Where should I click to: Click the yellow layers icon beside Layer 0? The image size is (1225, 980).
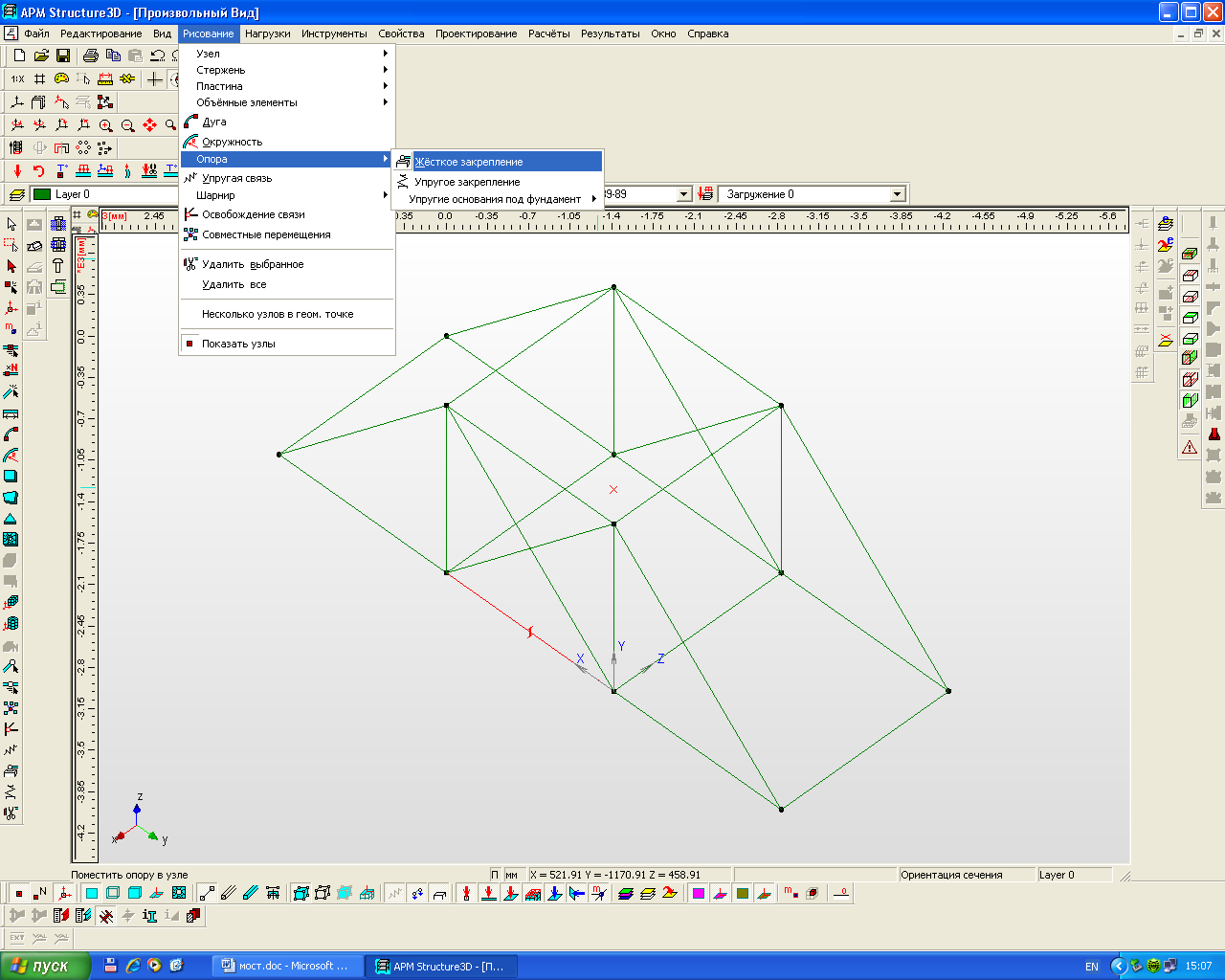click(17, 194)
